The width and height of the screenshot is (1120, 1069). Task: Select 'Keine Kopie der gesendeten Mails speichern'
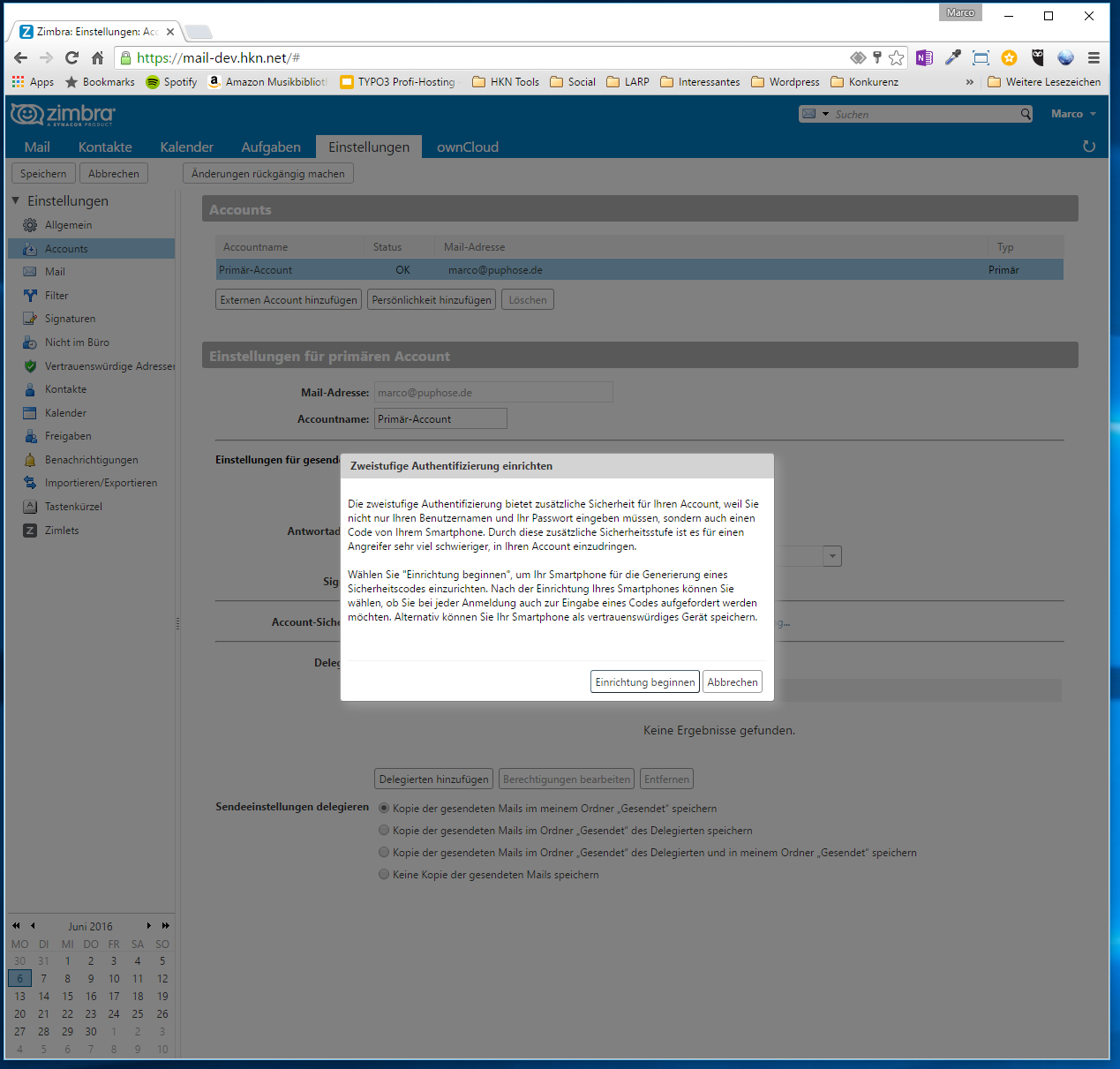click(384, 875)
